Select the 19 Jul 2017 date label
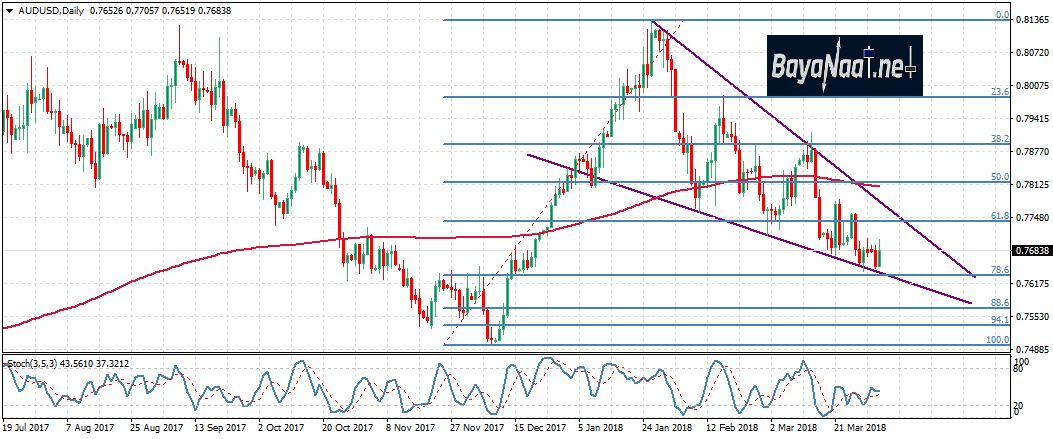 pyautogui.click(x=27, y=425)
